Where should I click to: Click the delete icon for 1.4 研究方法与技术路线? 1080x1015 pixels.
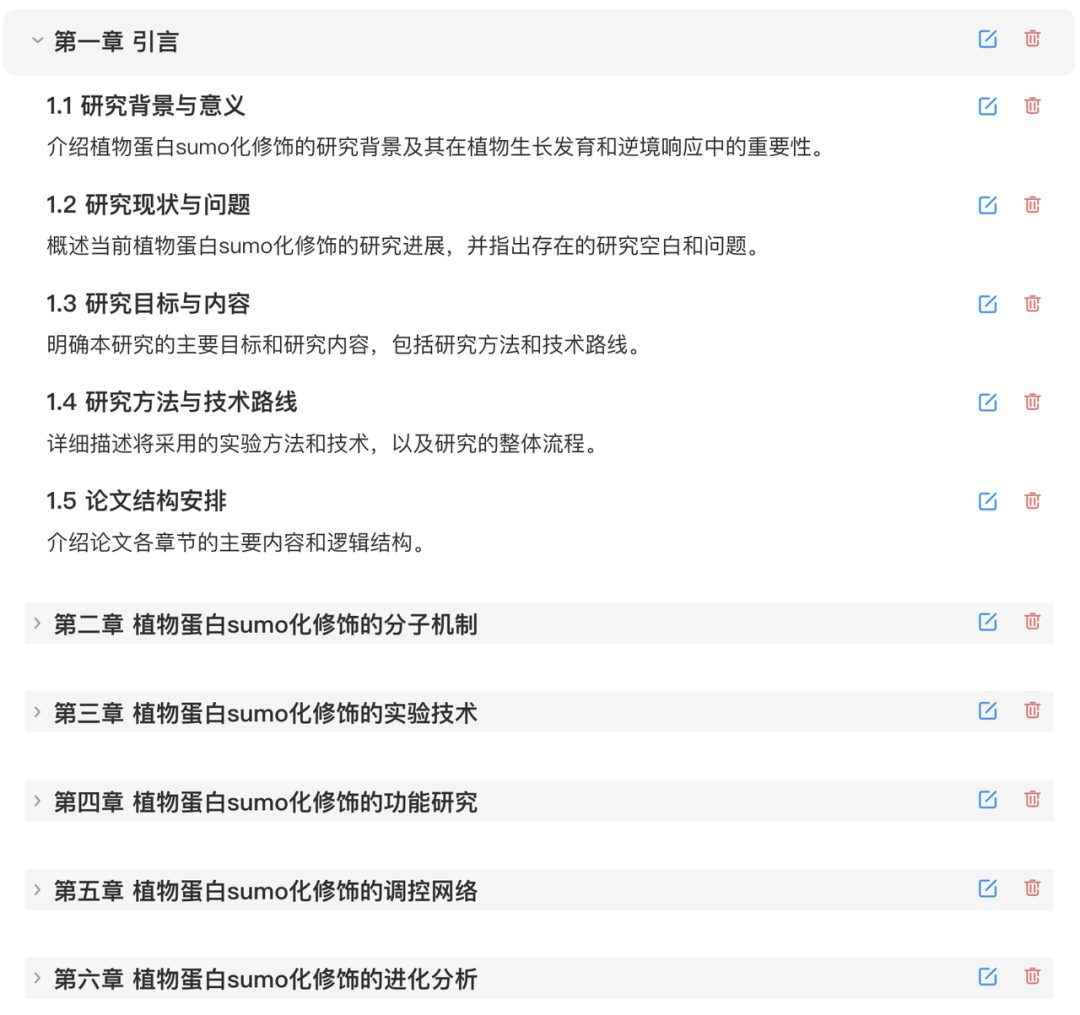point(1033,402)
